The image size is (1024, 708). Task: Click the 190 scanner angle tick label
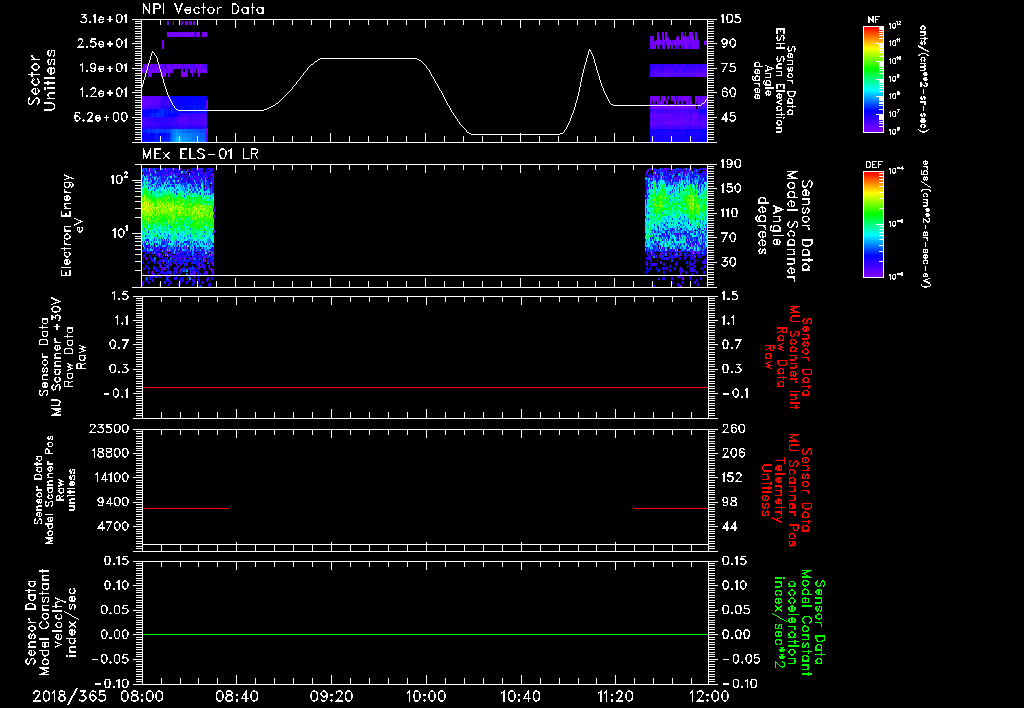pyautogui.click(x=732, y=164)
